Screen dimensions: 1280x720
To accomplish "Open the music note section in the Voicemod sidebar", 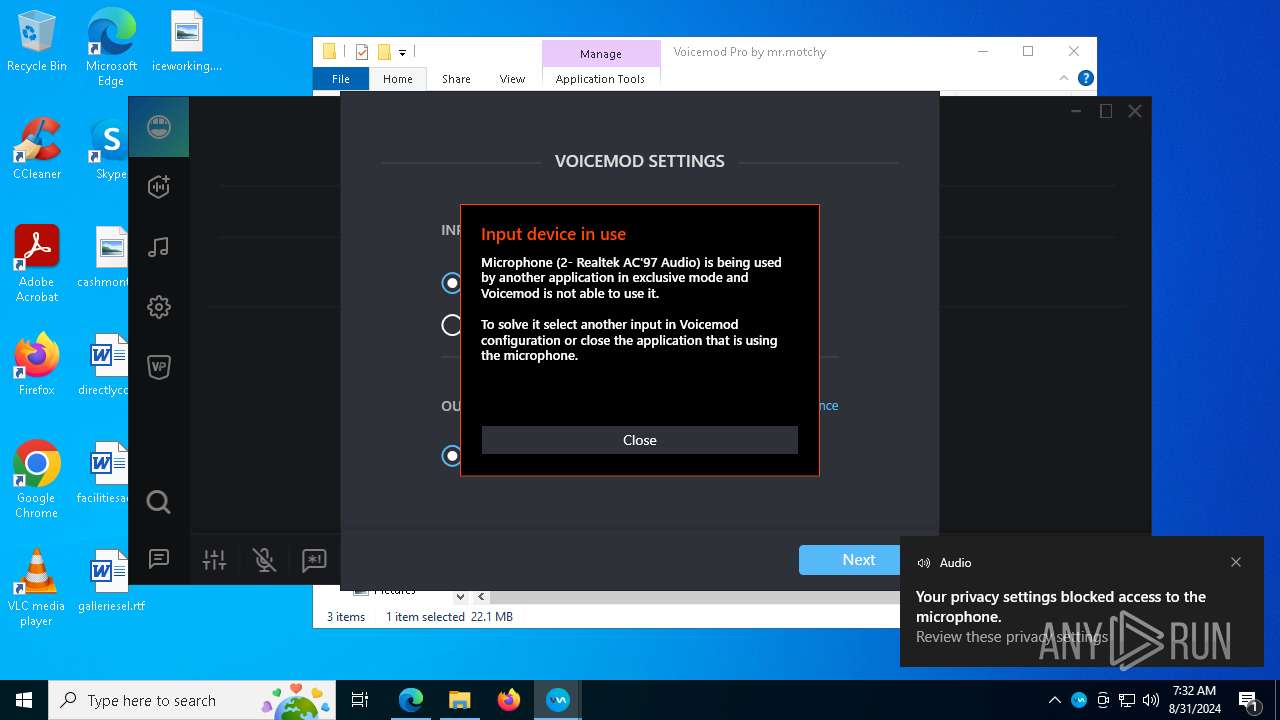I will click(x=159, y=247).
